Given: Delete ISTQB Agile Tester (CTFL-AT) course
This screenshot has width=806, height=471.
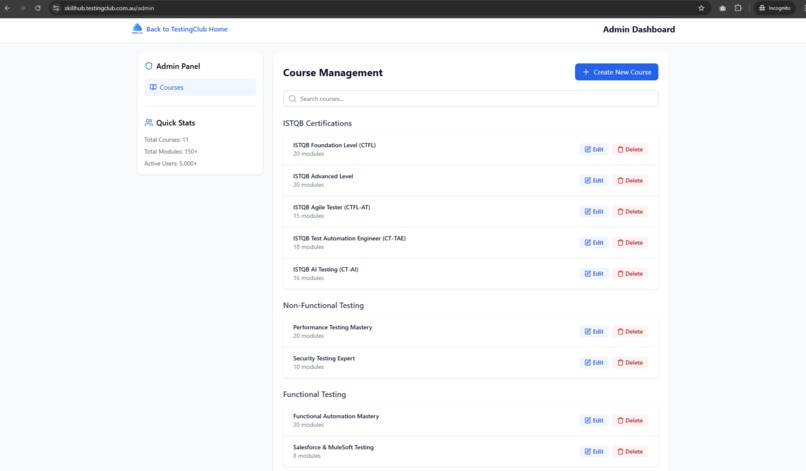Looking at the screenshot, I should 630,211.
